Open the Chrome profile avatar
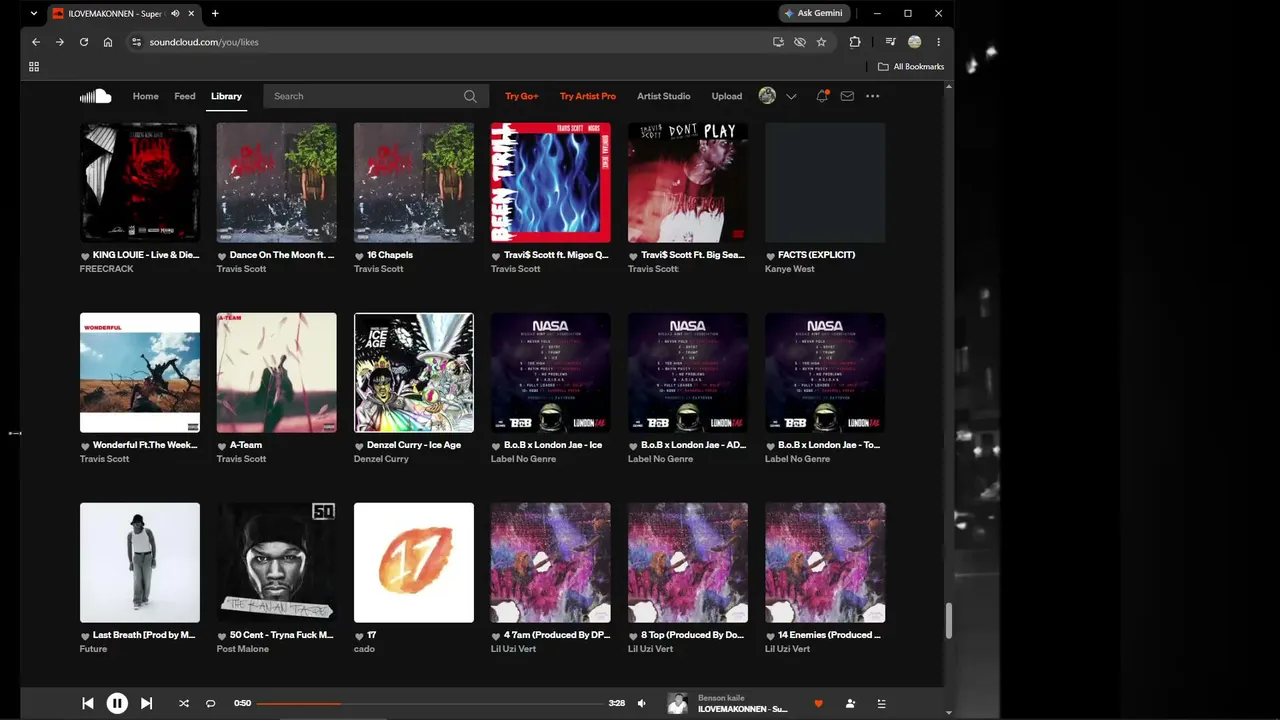1280x720 pixels. click(914, 42)
